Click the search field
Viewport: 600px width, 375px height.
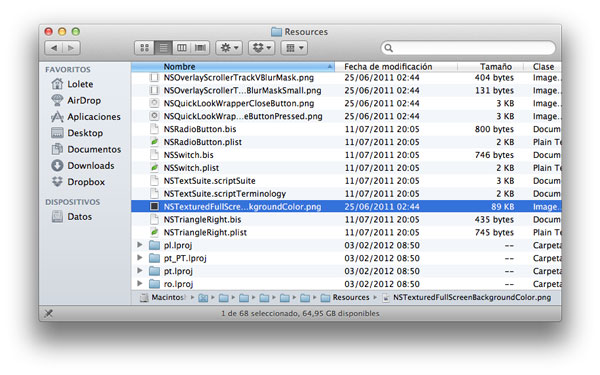pyautogui.click(x=468, y=48)
